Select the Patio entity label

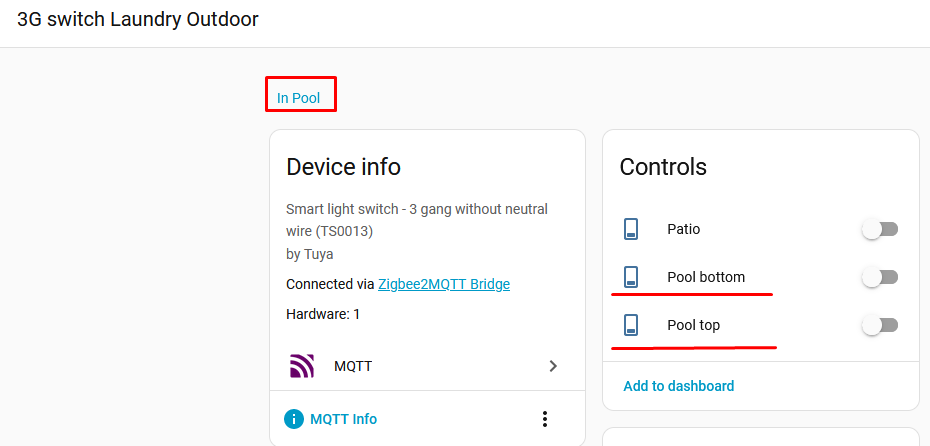(x=684, y=229)
